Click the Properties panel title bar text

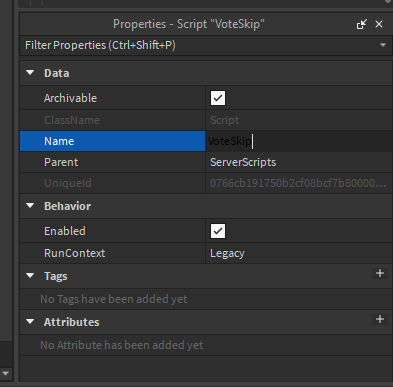click(189, 24)
